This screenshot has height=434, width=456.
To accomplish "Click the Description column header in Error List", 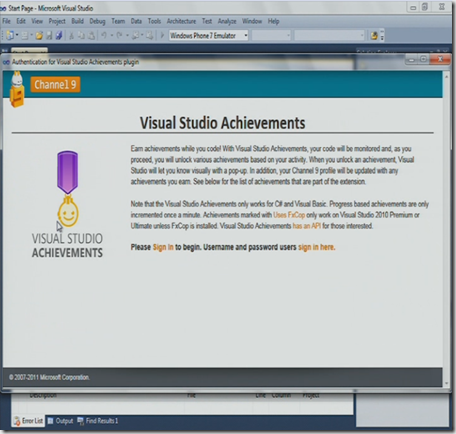I will click(x=43, y=395).
